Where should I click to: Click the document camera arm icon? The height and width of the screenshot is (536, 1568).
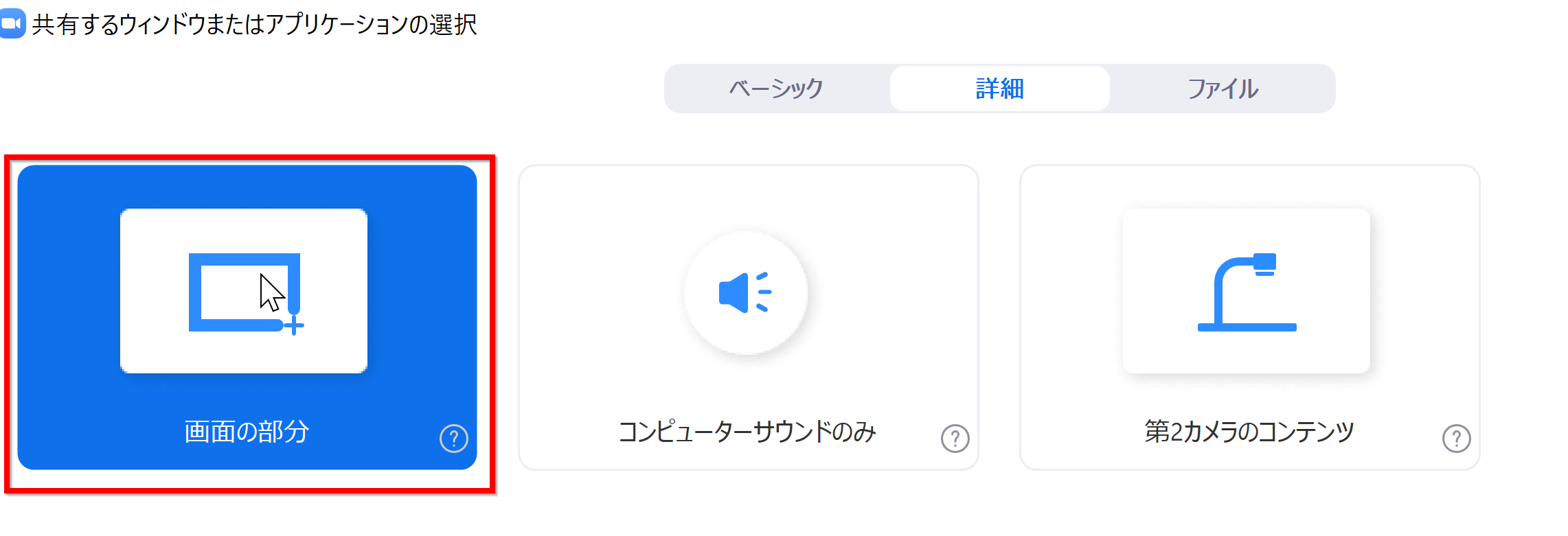(1247, 292)
